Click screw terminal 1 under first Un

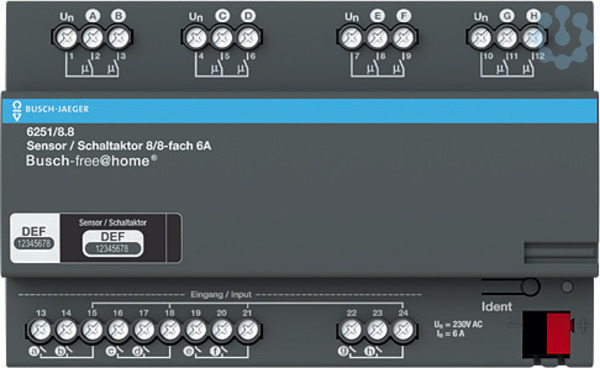coord(67,38)
